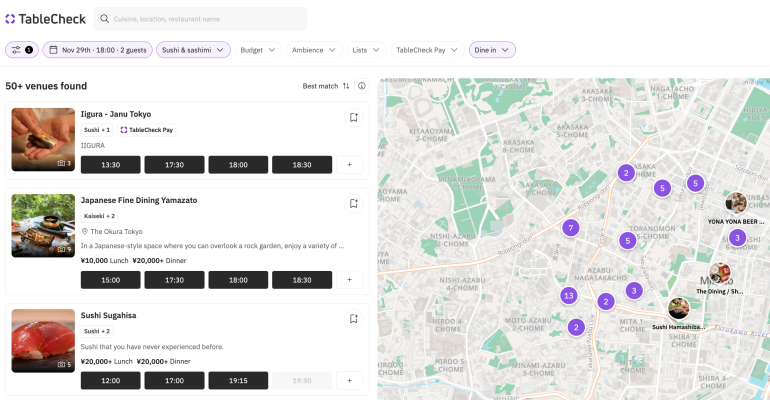Screen dimensions: 770x400
Task: Book the 13:30 slot at Iigura
Action: tap(110, 165)
